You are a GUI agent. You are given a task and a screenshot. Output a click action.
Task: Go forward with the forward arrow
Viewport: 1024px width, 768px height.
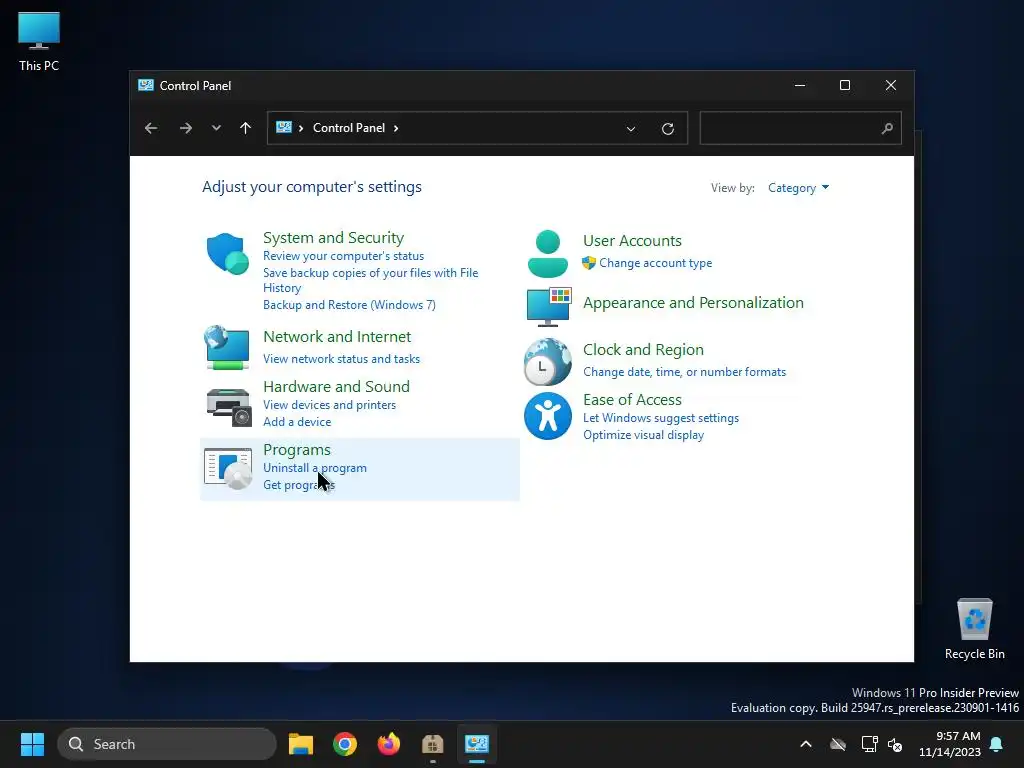[x=185, y=128]
